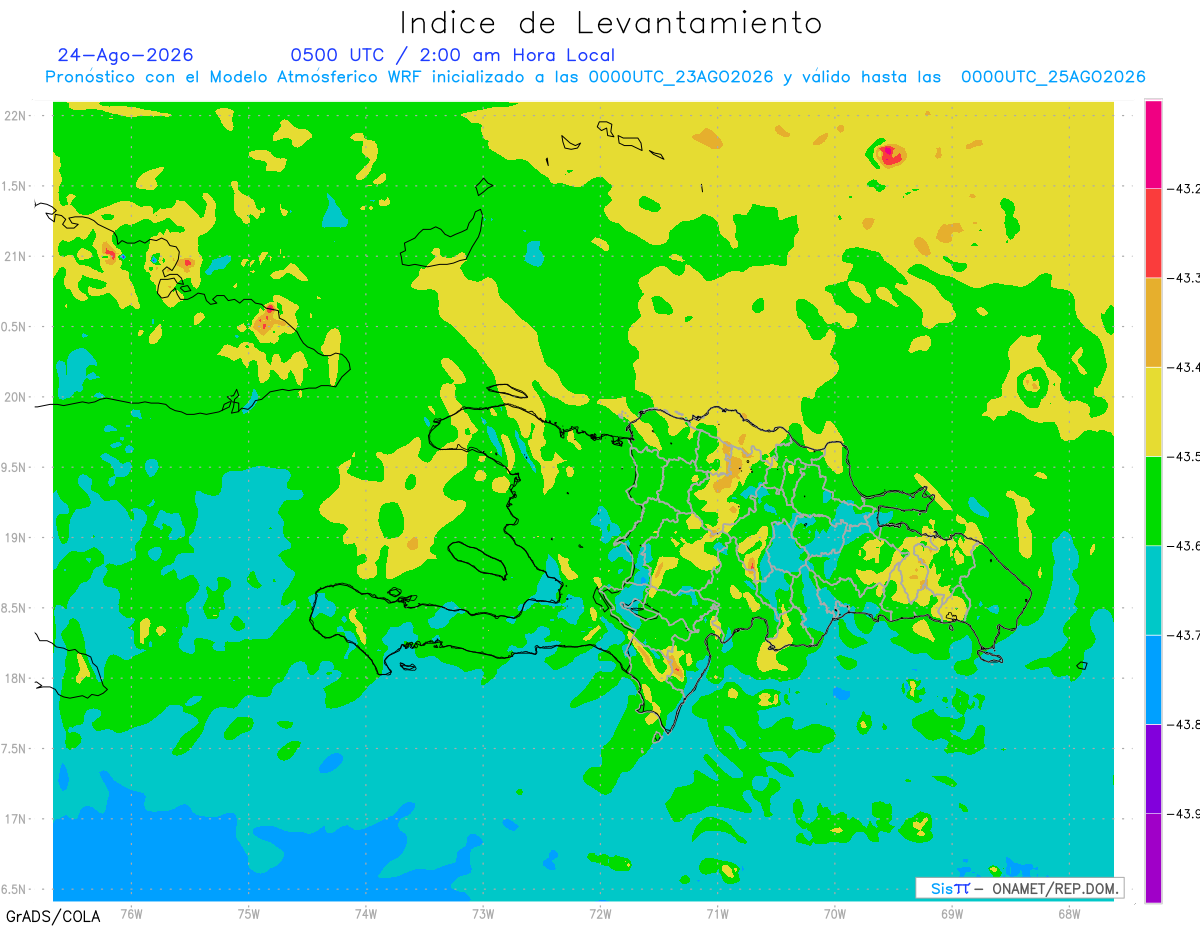
Task: Click the "Pronóstico con el Modelo Atmosférico WRF" forecast line
Action: click(595, 77)
